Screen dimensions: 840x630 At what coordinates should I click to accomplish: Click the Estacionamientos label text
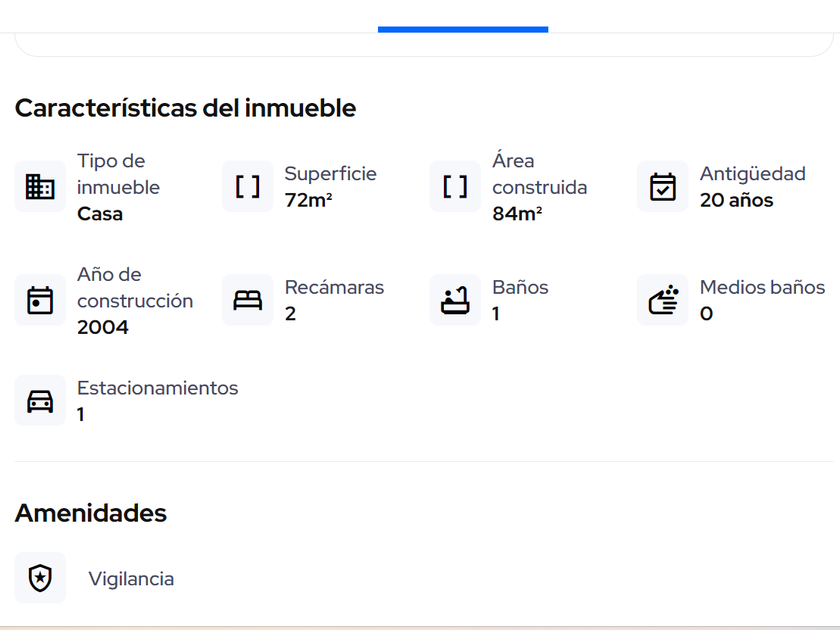tap(158, 388)
